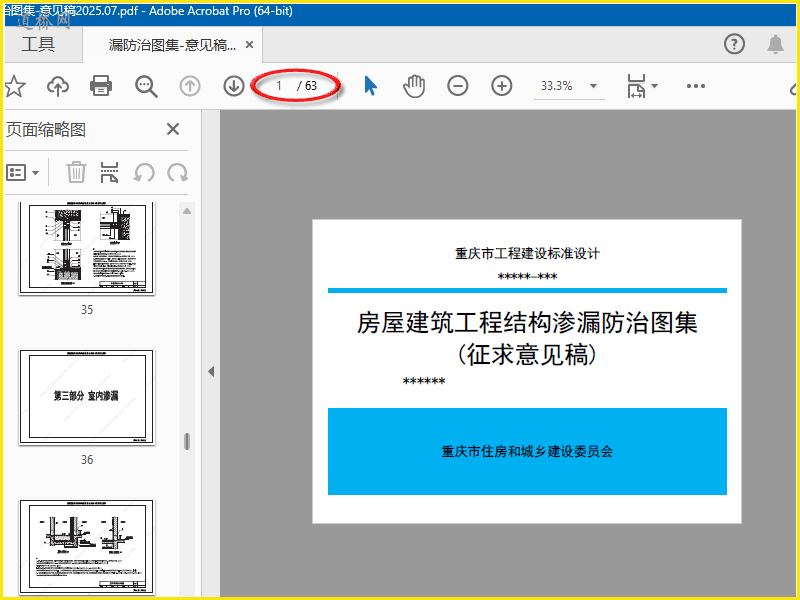Select the 漏防治图集-意见稿 document tab
Screen dimensions: 800x600
click(172, 45)
